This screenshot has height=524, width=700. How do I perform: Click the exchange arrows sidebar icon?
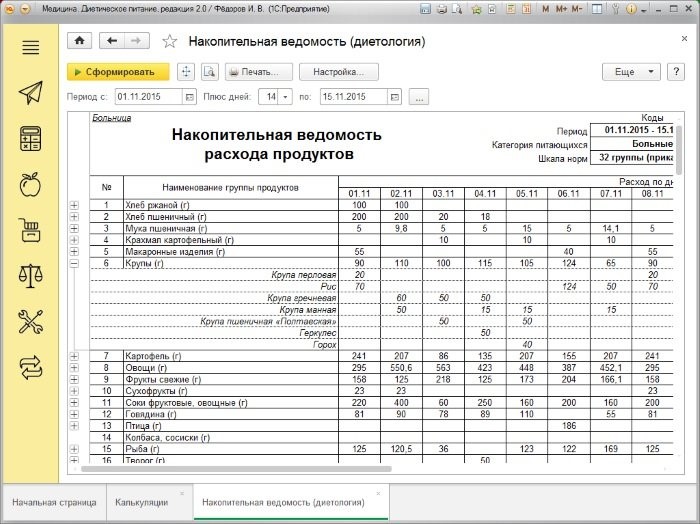[x=31, y=367]
